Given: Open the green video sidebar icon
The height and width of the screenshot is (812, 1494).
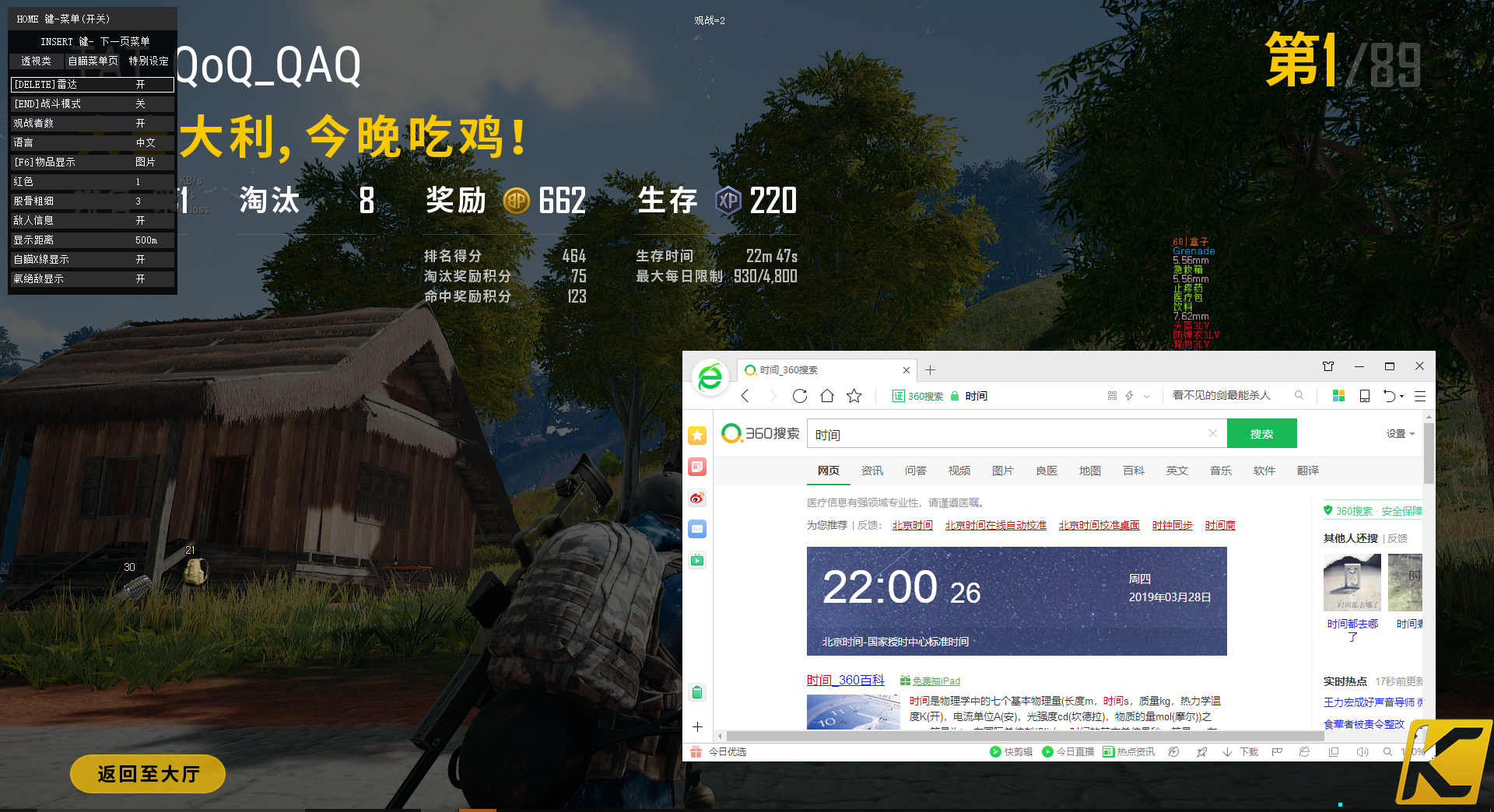Looking at the screenshot, I should (697, 560).
